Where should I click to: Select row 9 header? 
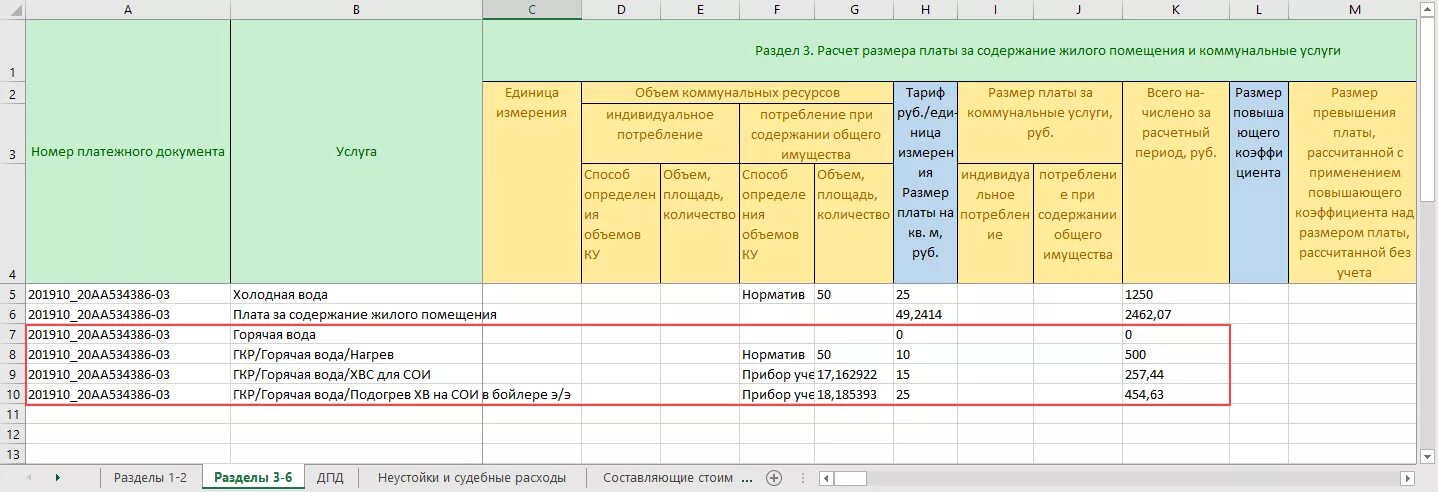[x=12, y=374]
